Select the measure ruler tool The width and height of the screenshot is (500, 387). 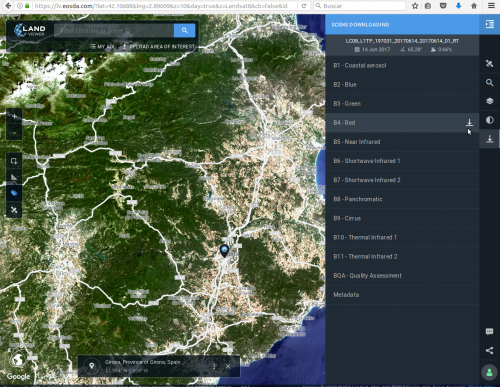[14, 177]
